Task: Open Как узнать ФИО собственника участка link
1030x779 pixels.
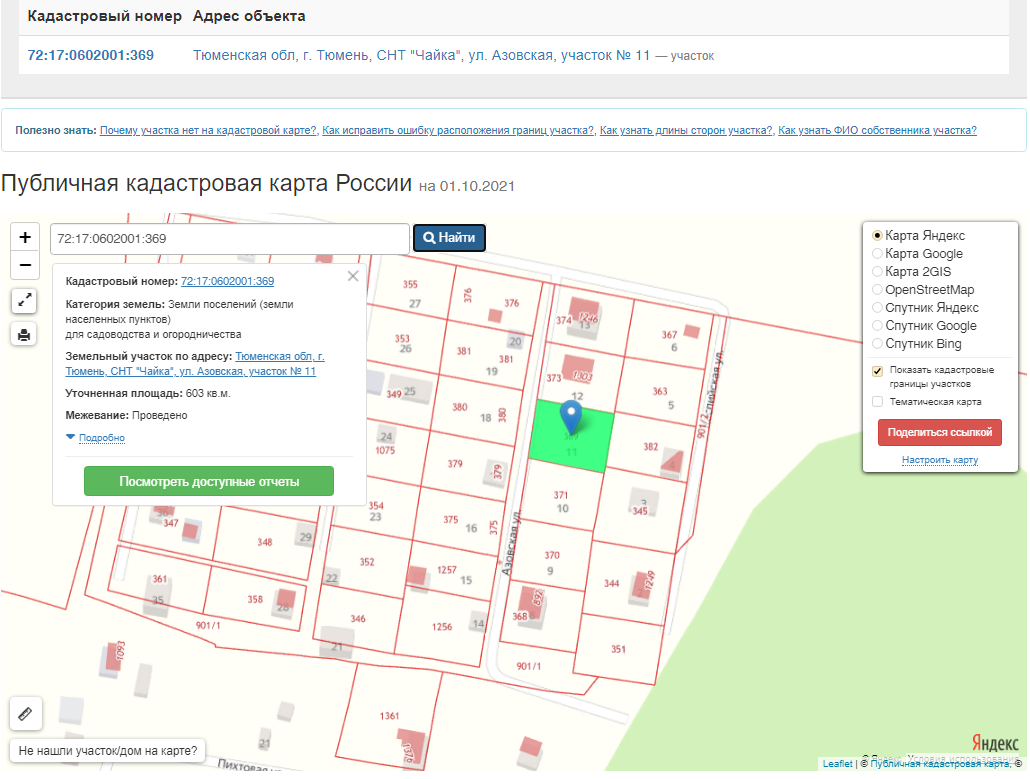Action: [877, 130]
